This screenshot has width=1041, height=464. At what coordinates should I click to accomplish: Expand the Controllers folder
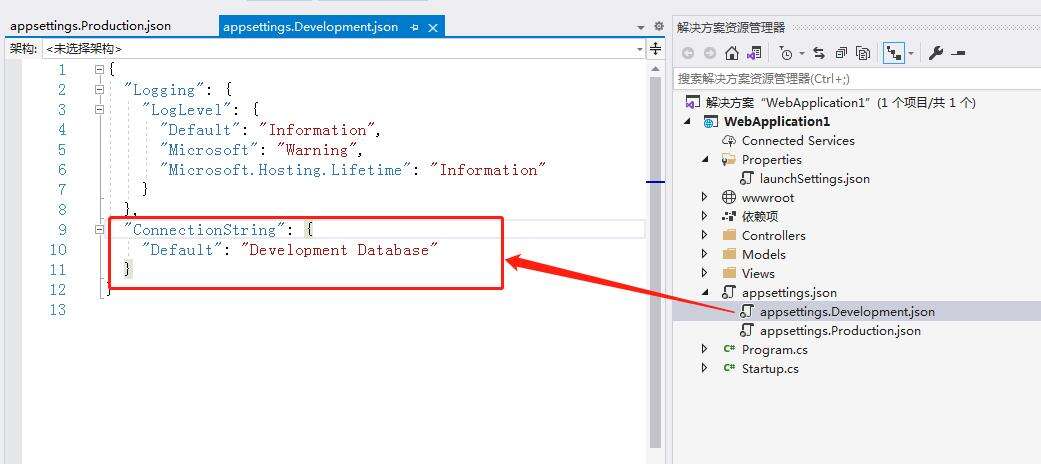point(704,236)
